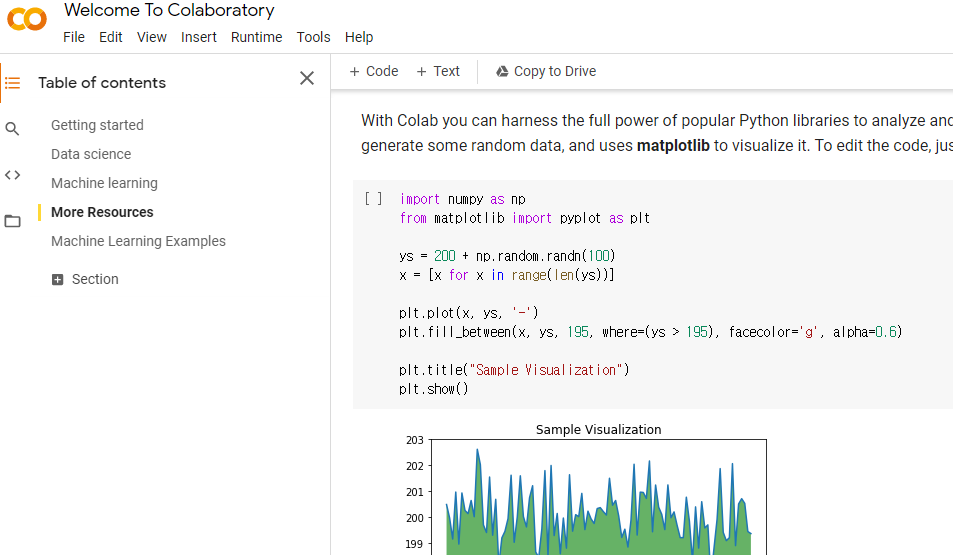Open the Files folder icon

tap(12, 221)
